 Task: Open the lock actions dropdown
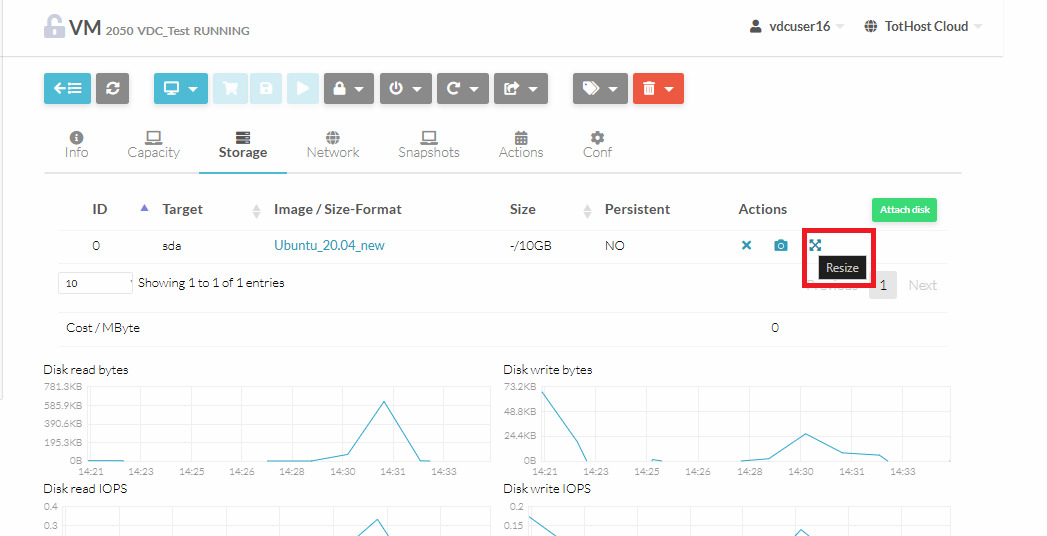pyautogui.click(x=349, y=88)
